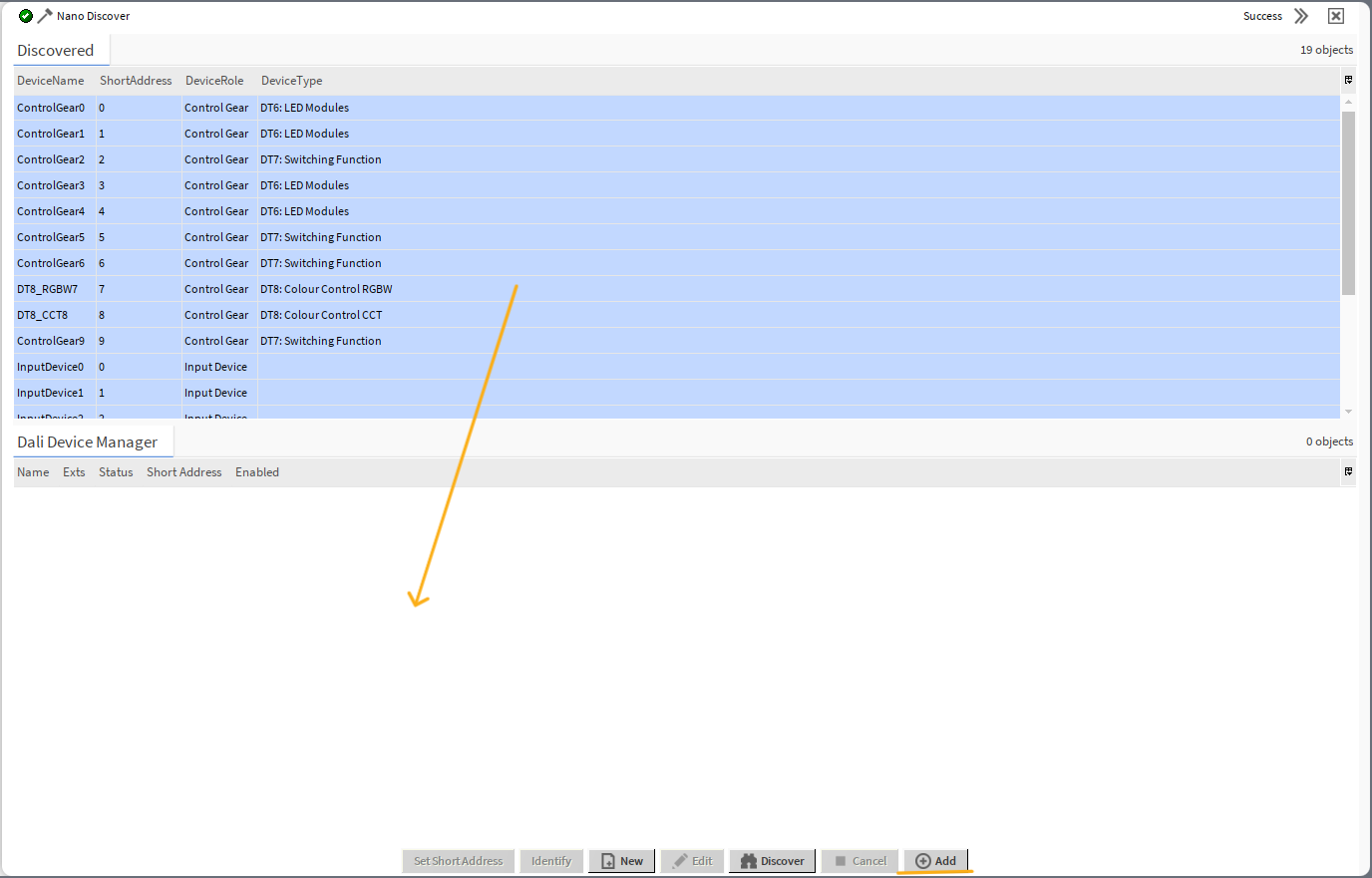This screenshot has height=878, width=1372.
Task: Add selected devices with Add button
Action: pyautogui.click(x=935, y=861)
